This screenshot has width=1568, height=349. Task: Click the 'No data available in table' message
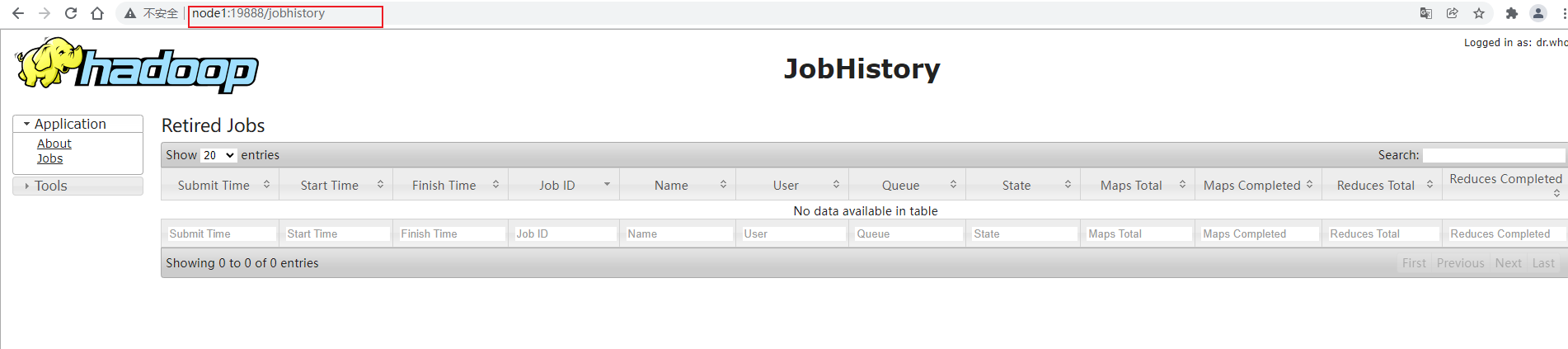point(866,211)
